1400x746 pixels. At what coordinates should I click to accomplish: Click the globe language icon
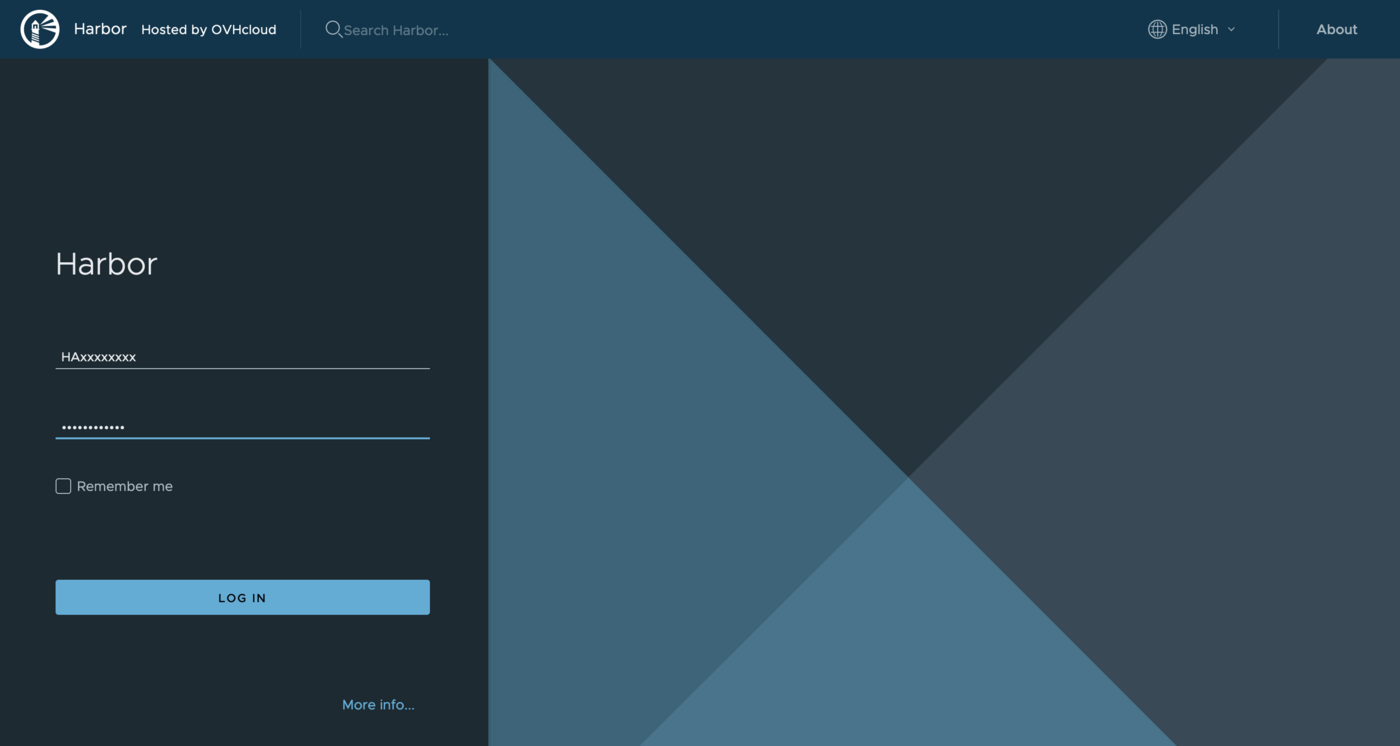(x=1157, y=29)
